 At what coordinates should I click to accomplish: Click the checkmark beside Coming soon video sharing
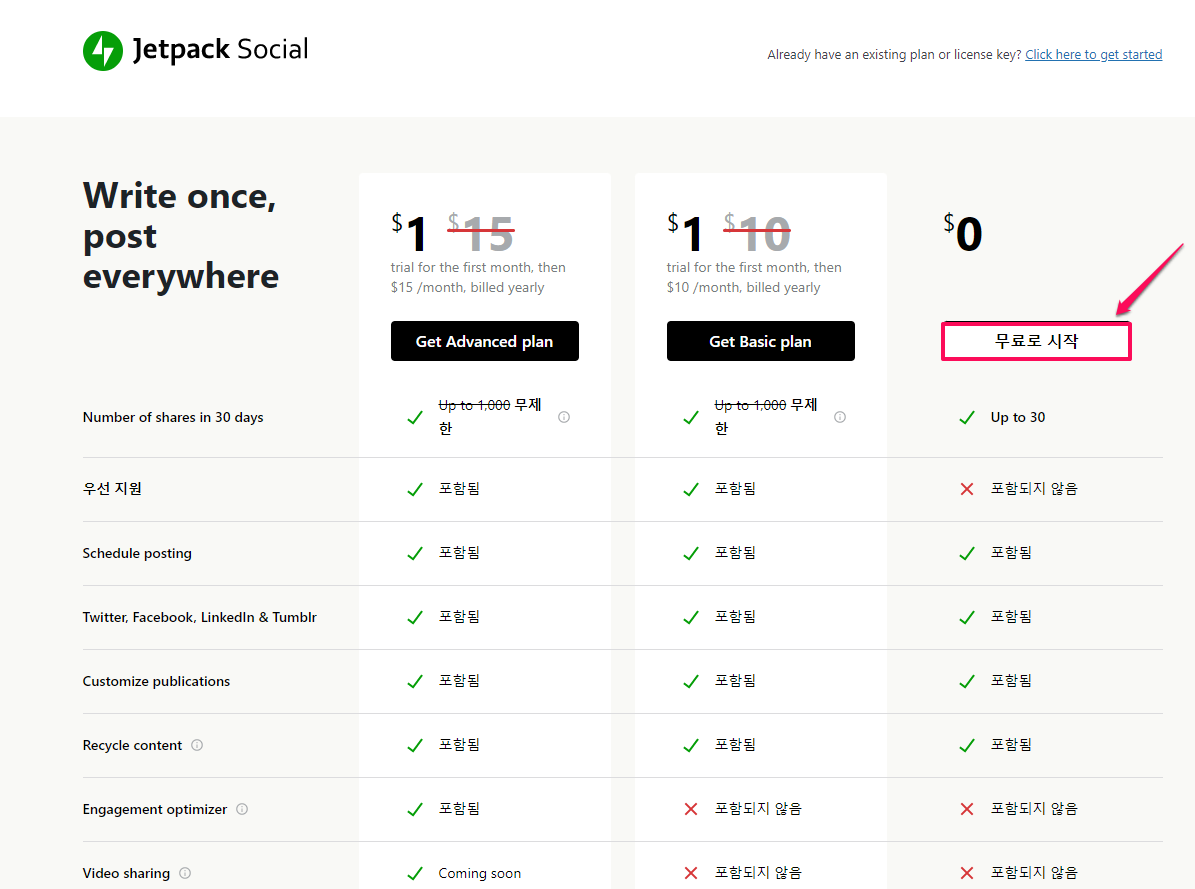(415, 872)
